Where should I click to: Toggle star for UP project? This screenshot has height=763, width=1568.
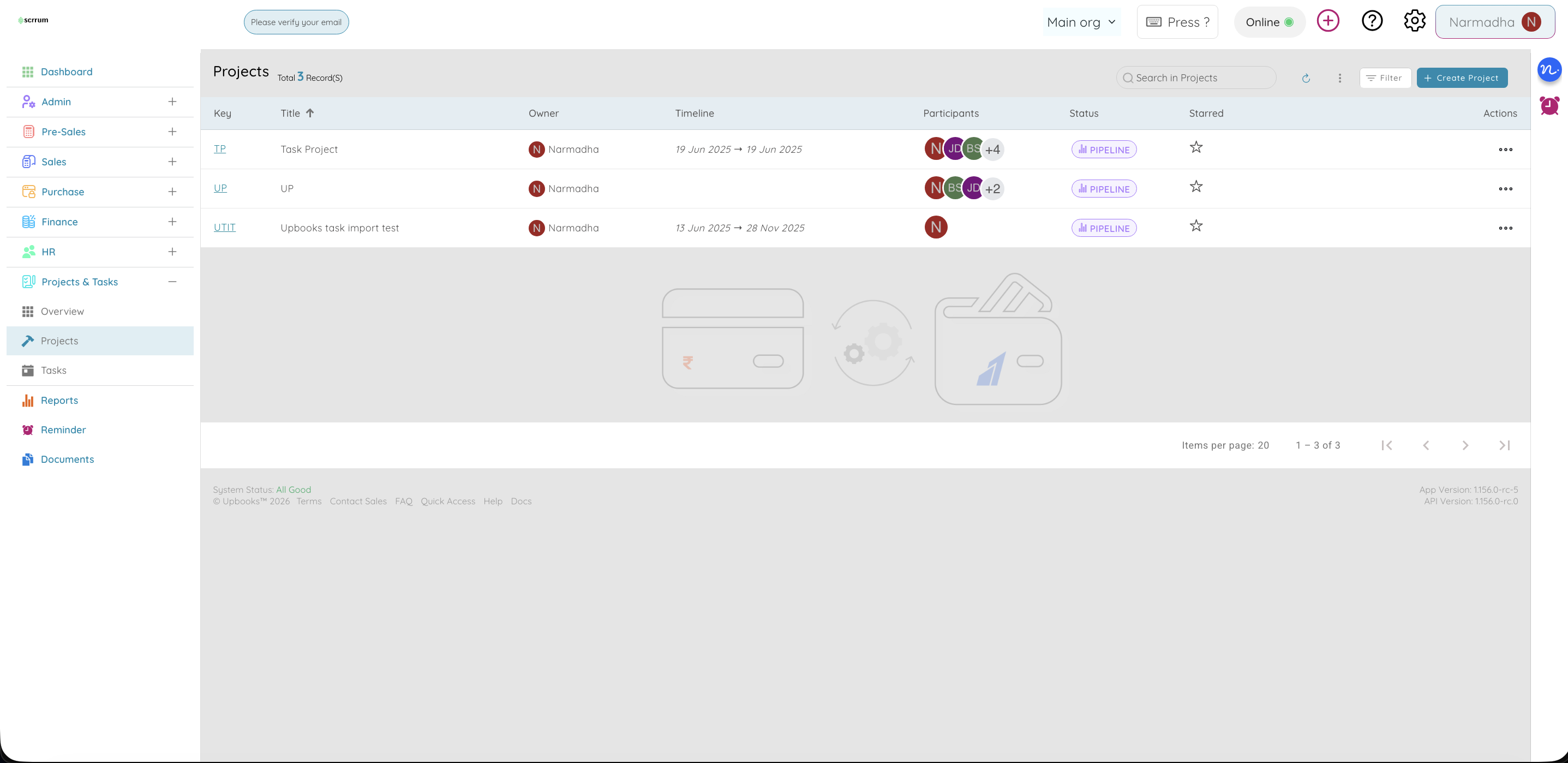click(1196, 187)
